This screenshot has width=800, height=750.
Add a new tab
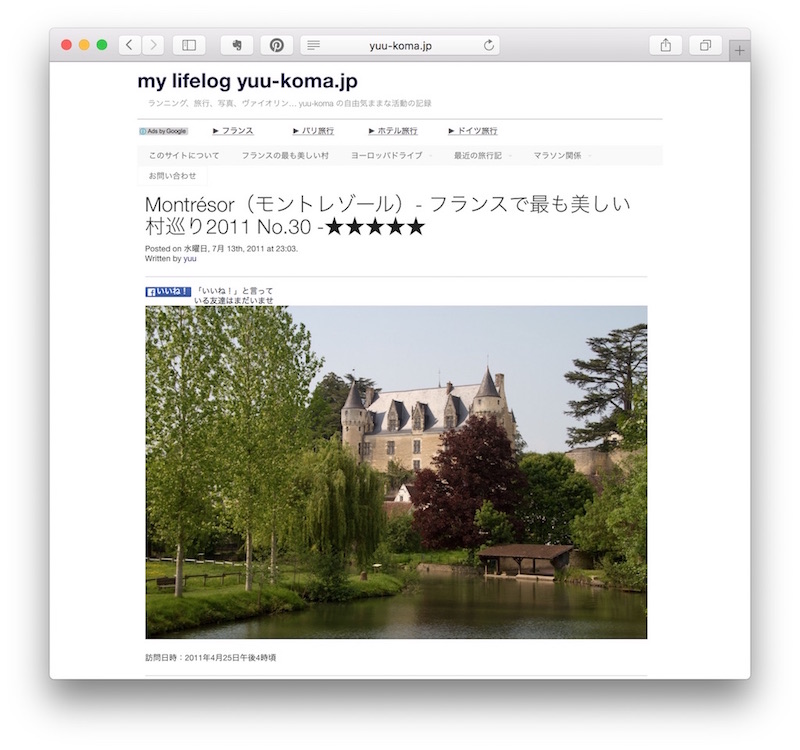[x=739, y=51]
